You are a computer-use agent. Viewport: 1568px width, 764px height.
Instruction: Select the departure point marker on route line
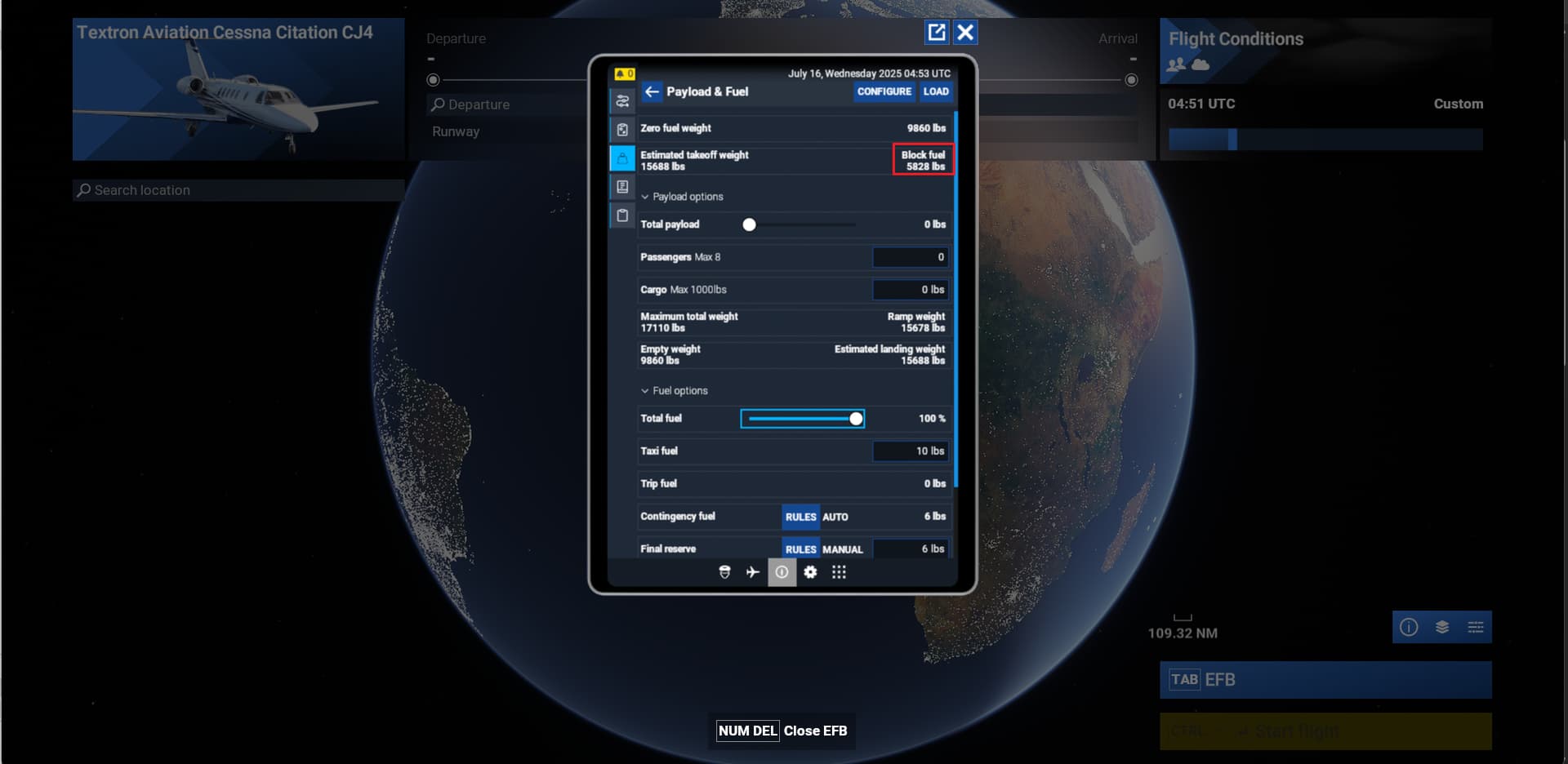tap(434, 80)
